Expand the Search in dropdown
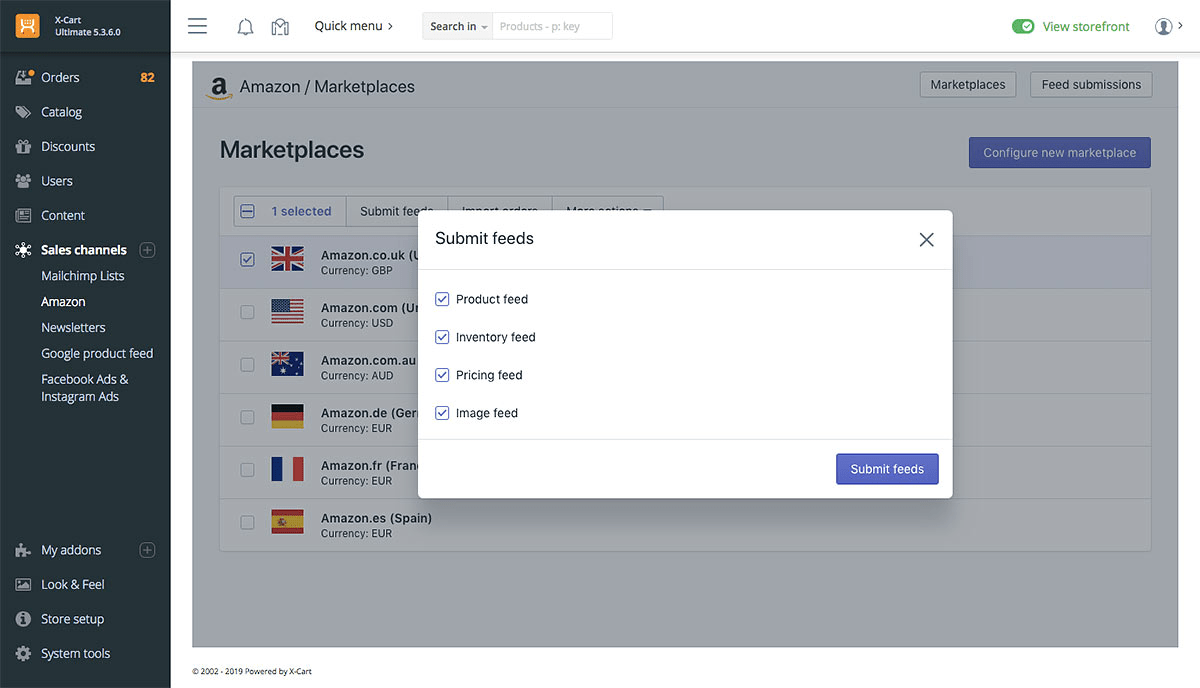 point(458,27)
